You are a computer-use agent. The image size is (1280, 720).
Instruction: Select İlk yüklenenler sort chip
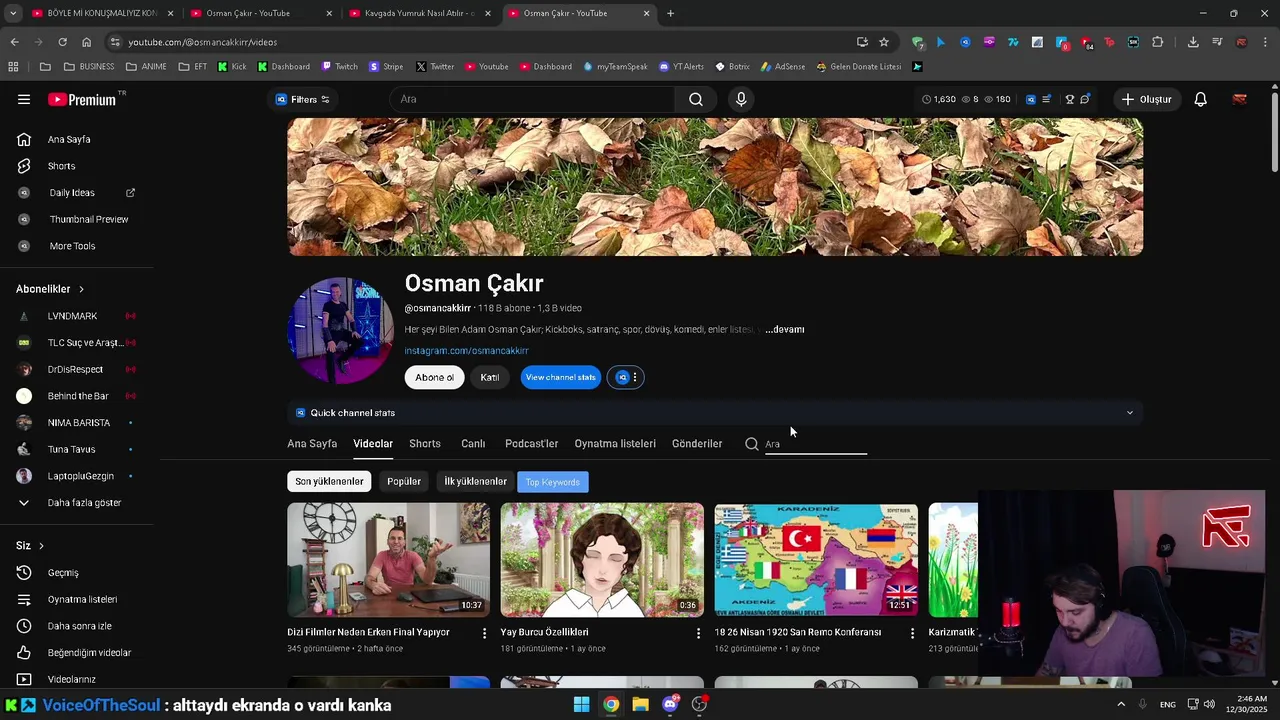(475, 481)
